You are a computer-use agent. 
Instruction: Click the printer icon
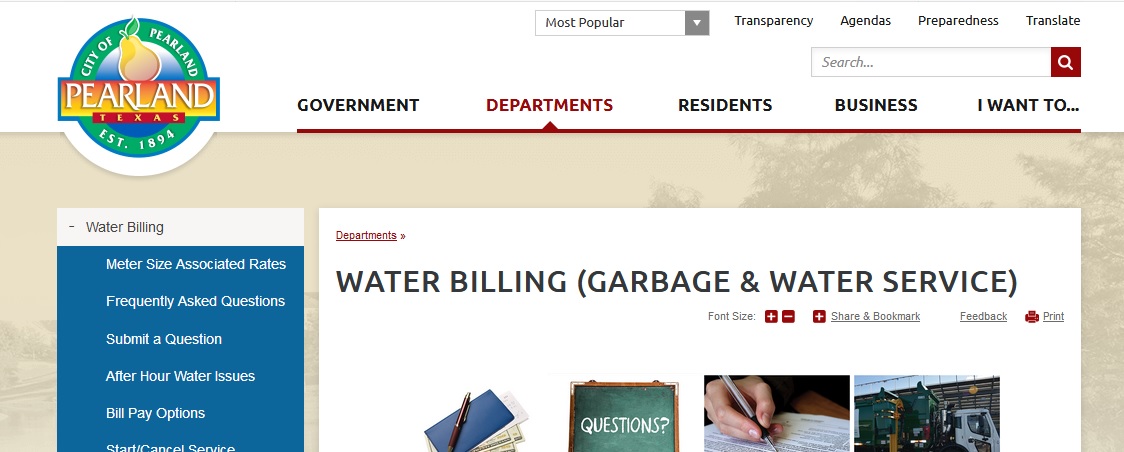click(x=1032, y=317)
